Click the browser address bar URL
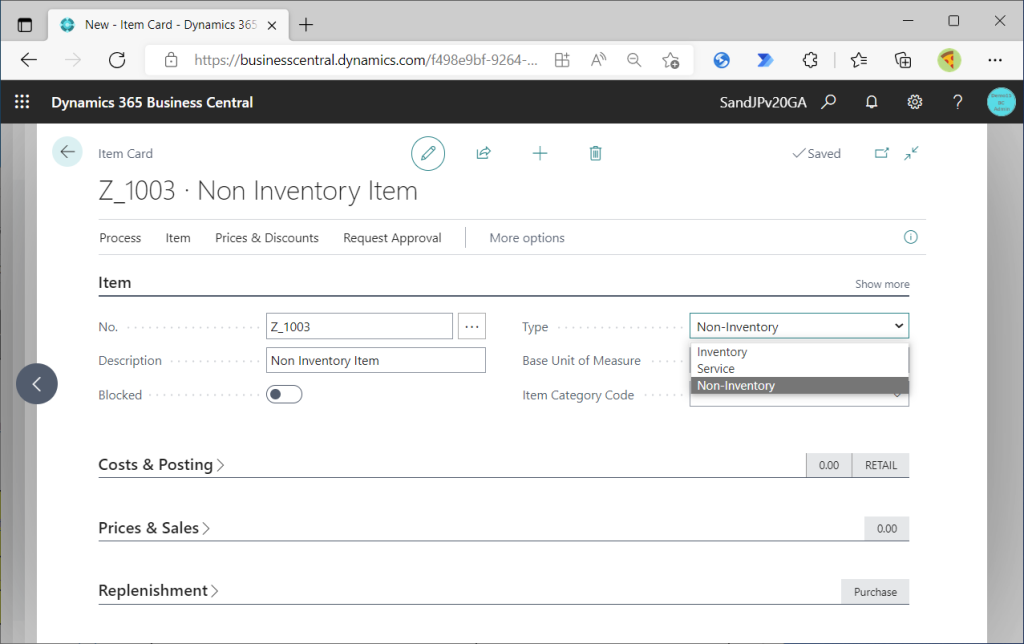Viewport: 1024px width, 644px height. (366, 60)
